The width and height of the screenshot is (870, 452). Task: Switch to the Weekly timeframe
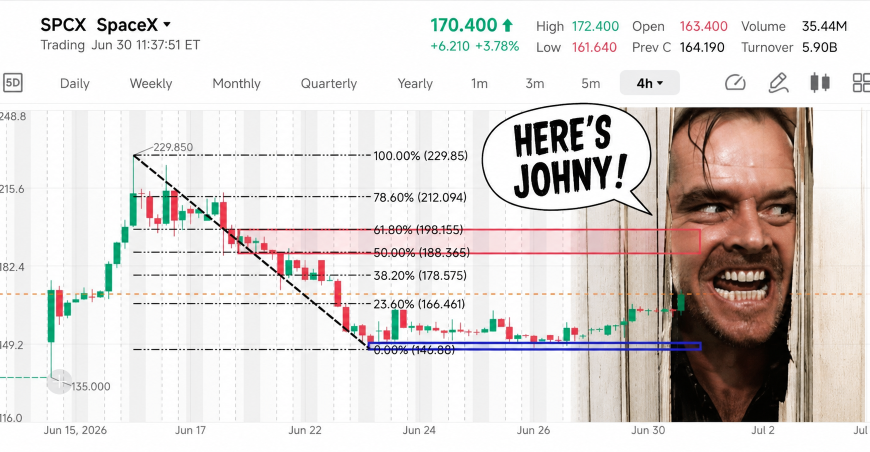151,83
